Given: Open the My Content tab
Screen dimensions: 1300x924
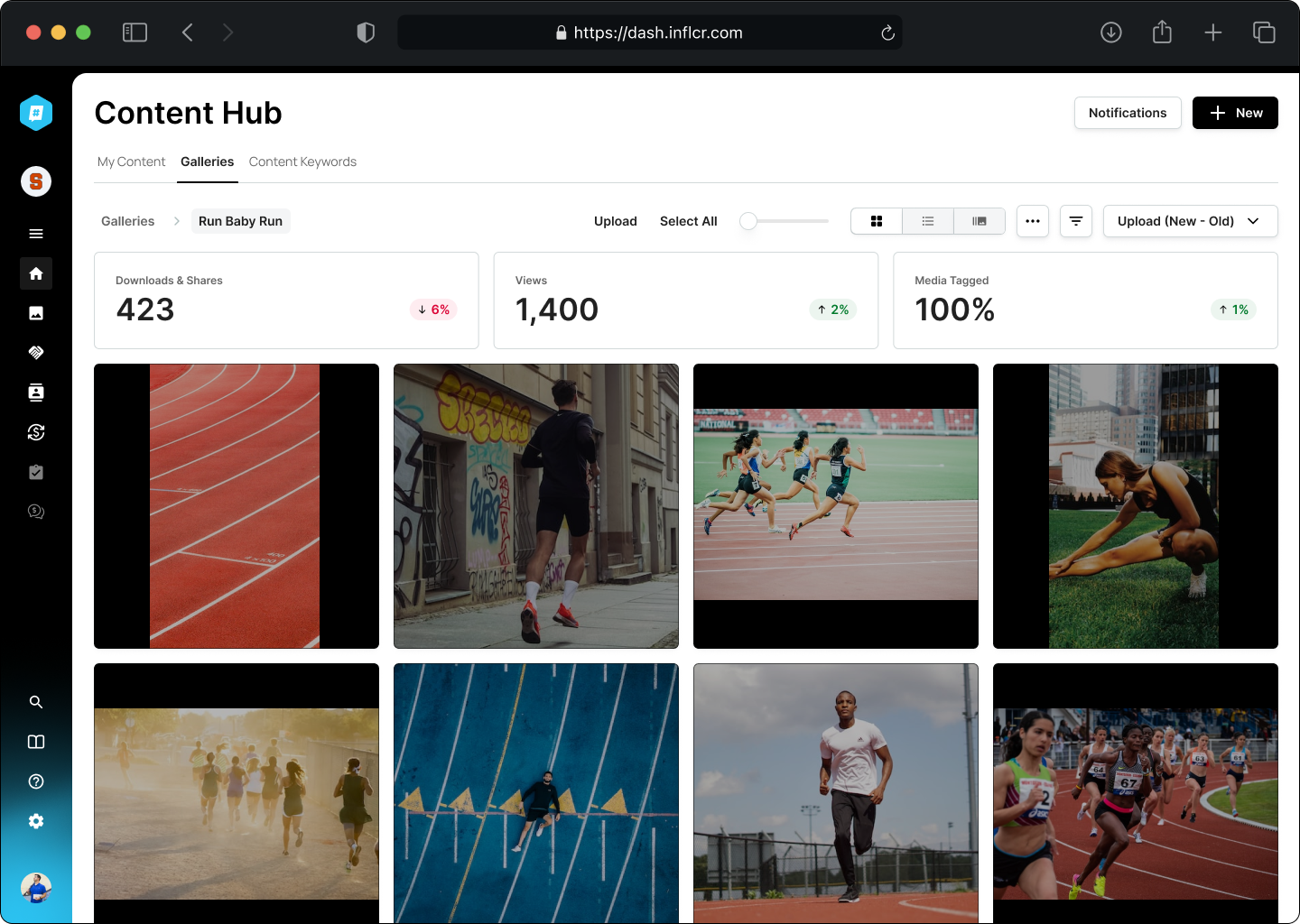Looking at the screenshot, I should [x=131, y=162].
